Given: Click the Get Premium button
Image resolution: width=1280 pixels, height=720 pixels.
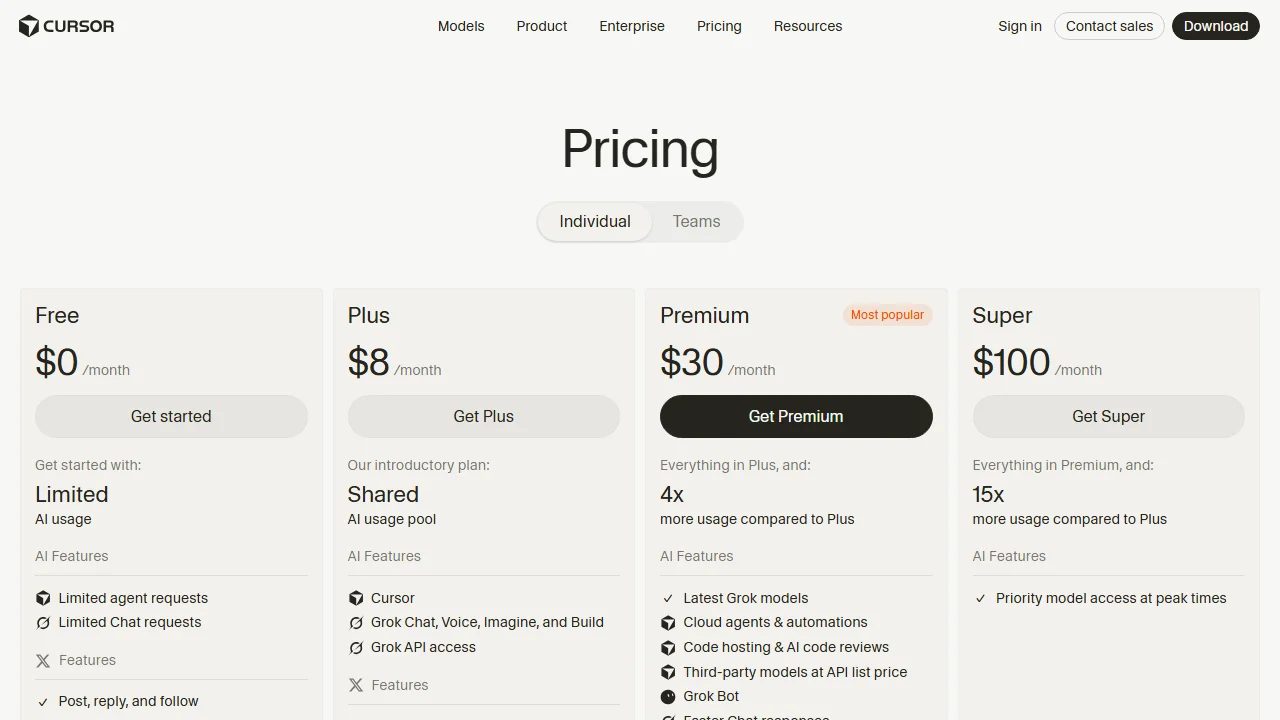Looking at the screenshot, I should click(x=796, y=416).
